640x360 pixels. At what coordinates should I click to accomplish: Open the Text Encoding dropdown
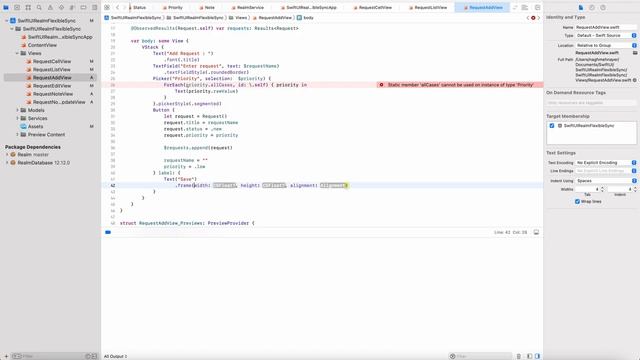coord(606,162)
